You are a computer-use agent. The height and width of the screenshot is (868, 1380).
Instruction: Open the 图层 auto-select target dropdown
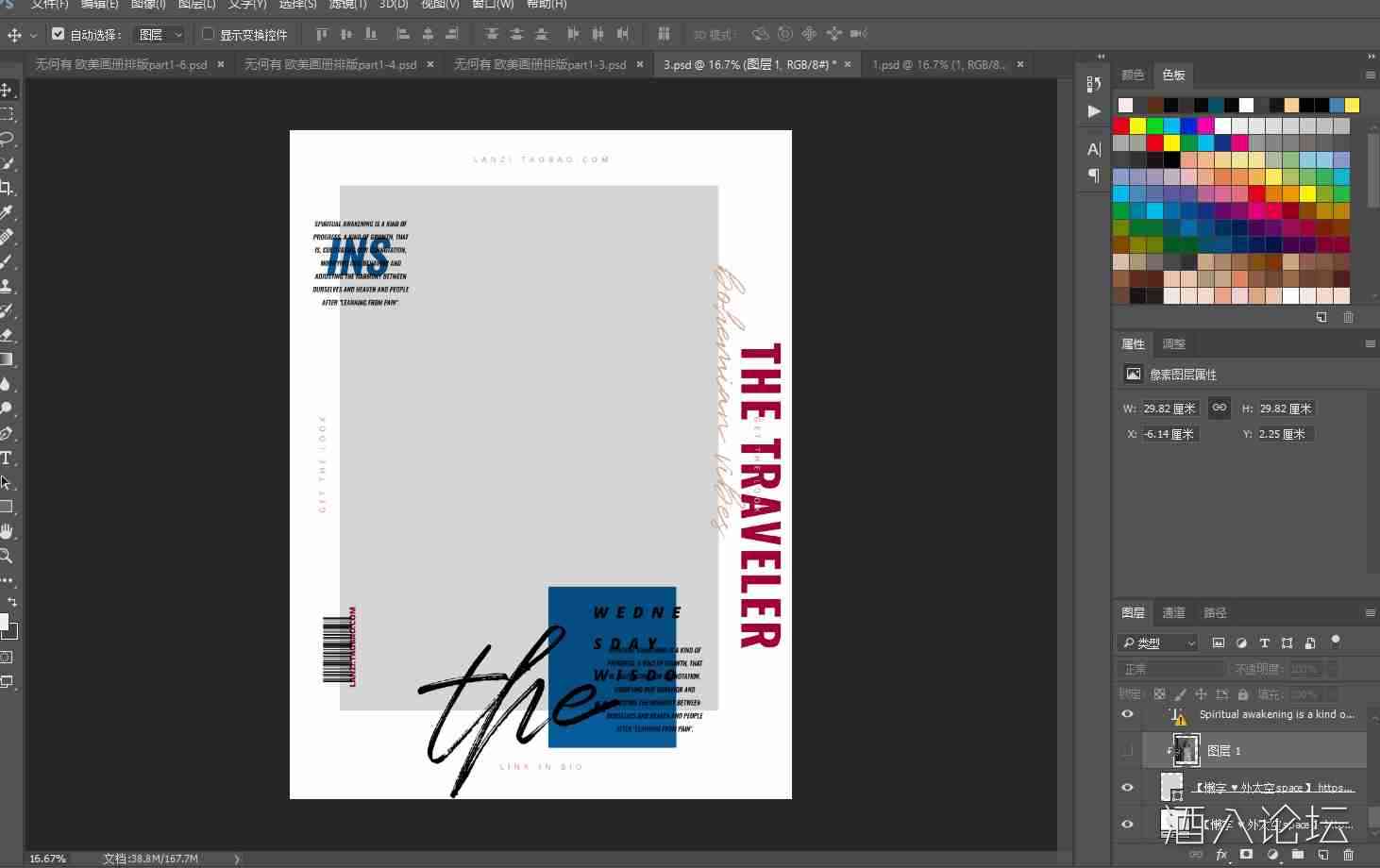tap(160, 35)
